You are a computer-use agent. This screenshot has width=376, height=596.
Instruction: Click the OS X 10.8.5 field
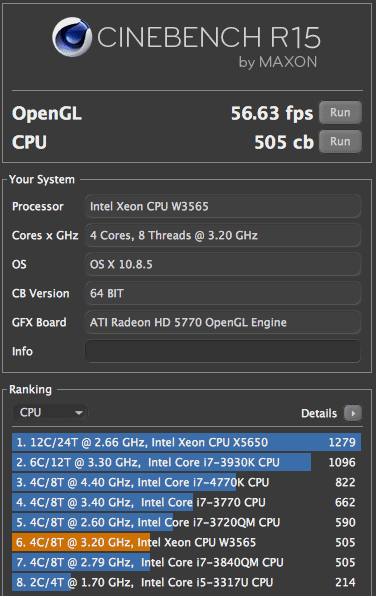coord(223,264)
